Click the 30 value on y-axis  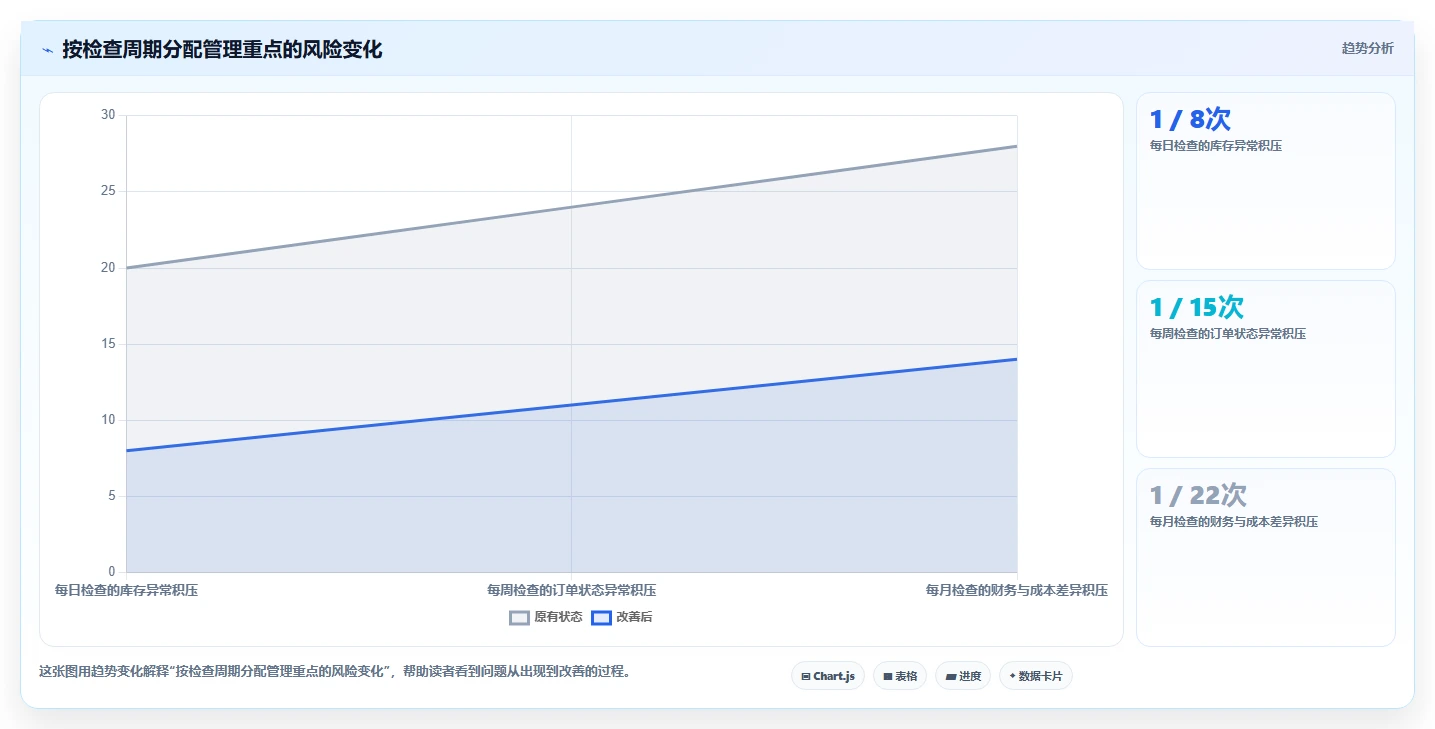108,115
